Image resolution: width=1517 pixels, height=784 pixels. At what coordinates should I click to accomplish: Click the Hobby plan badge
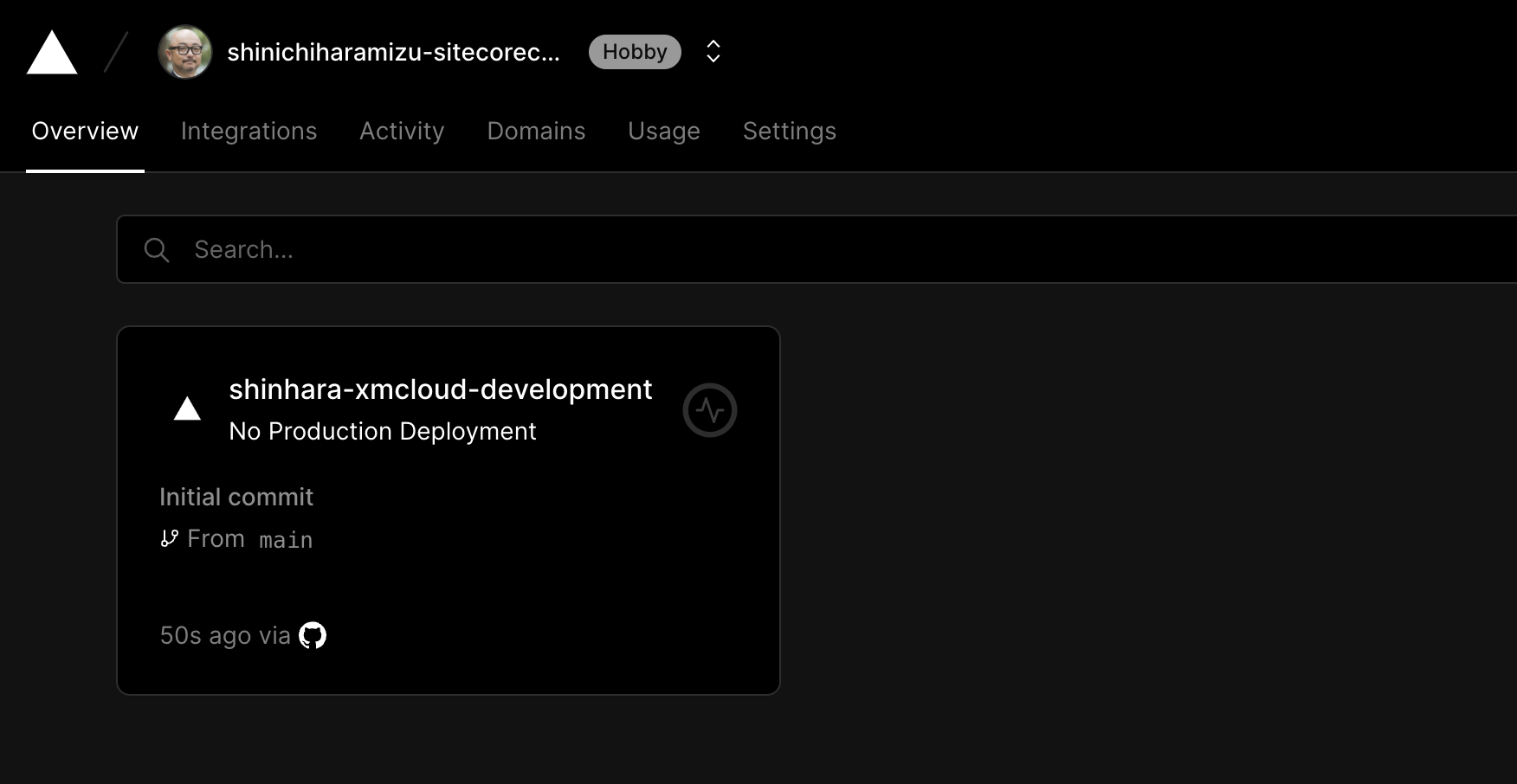coord(635,52)
